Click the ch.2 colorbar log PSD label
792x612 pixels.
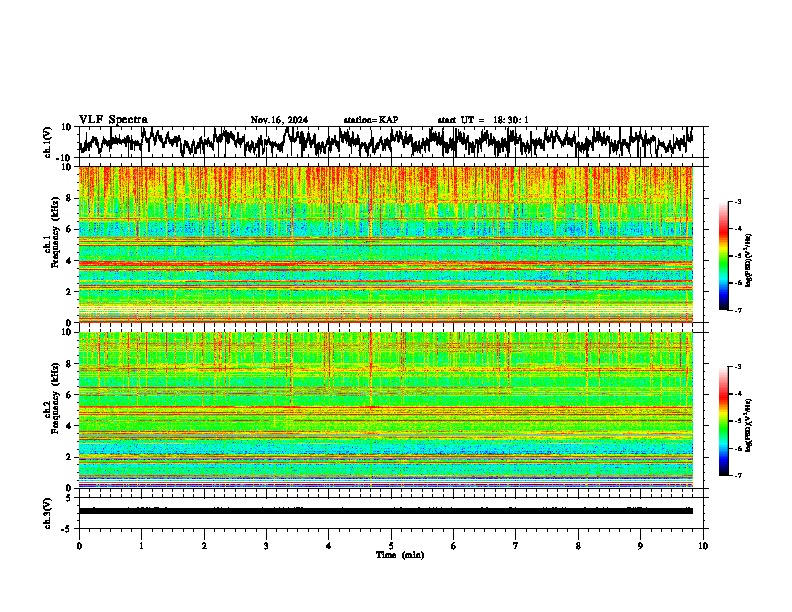[748, 425]
